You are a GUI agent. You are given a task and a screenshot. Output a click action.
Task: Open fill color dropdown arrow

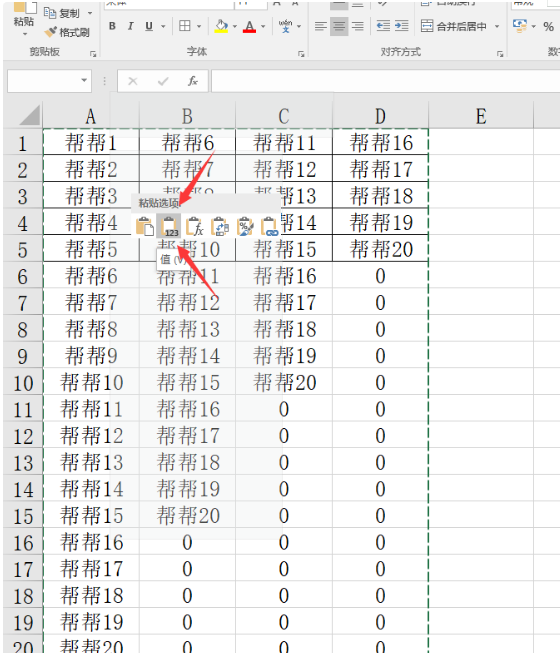235,26
